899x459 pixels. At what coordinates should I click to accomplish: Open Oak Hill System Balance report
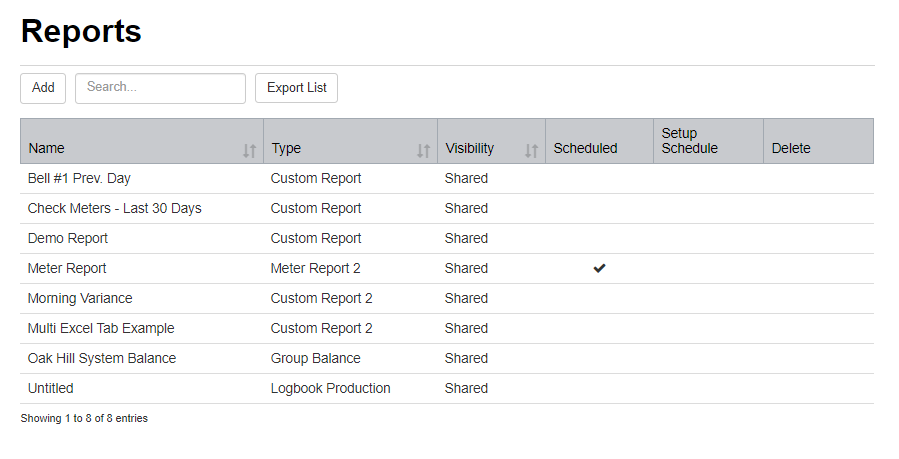[x=102, y=358]
